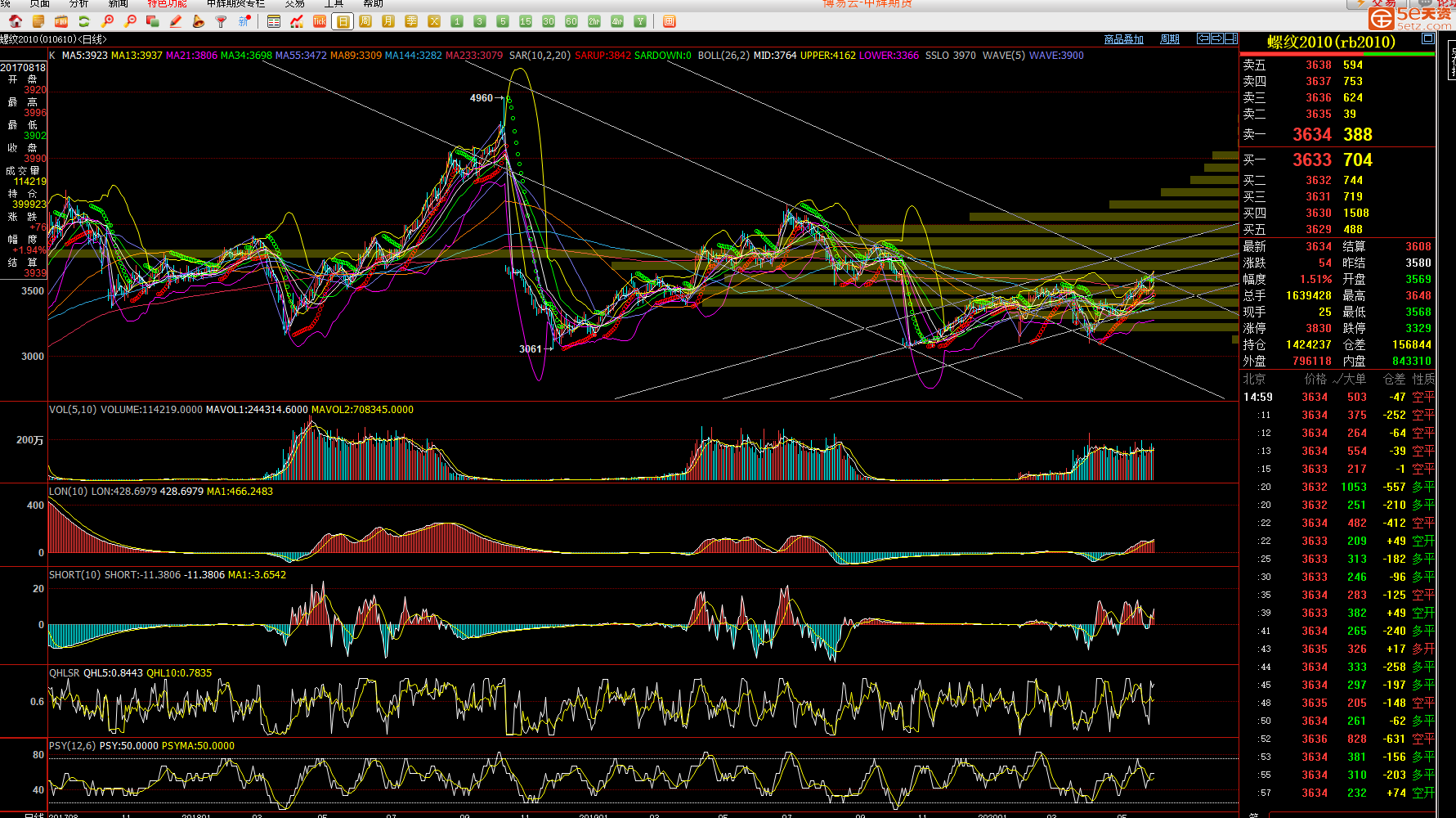Click the red-green buy/sell ratio bar
1456x818 pixels.
1337,54
